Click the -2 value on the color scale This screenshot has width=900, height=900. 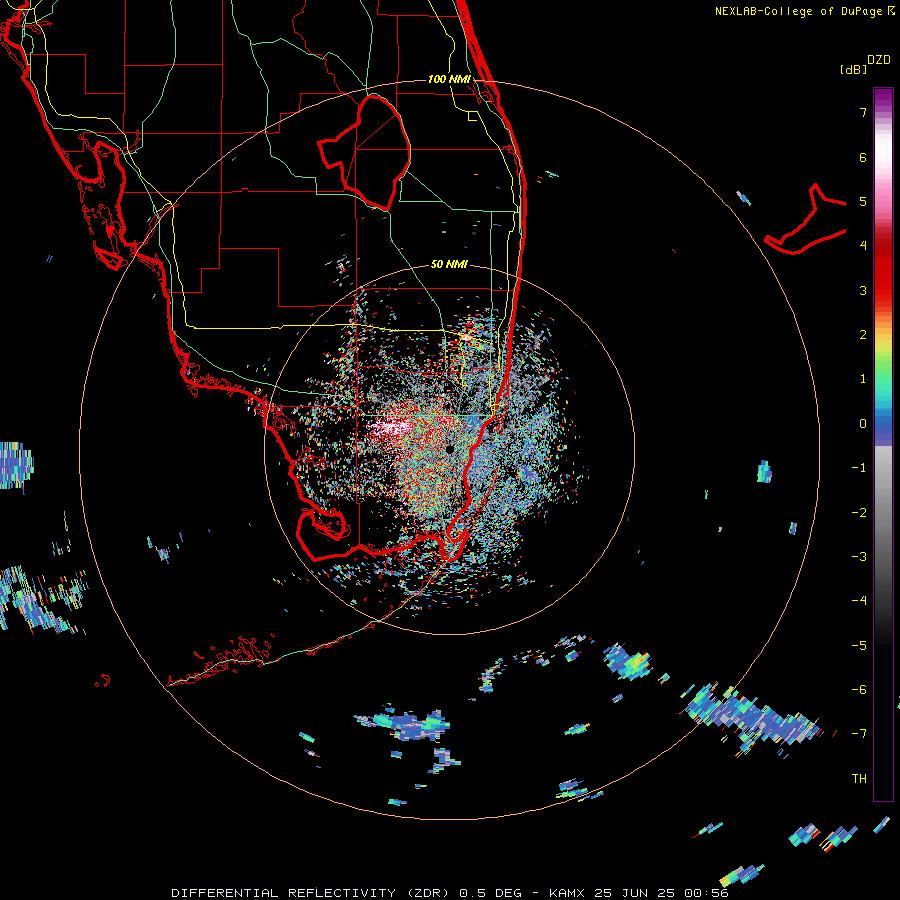pos(859,513)
